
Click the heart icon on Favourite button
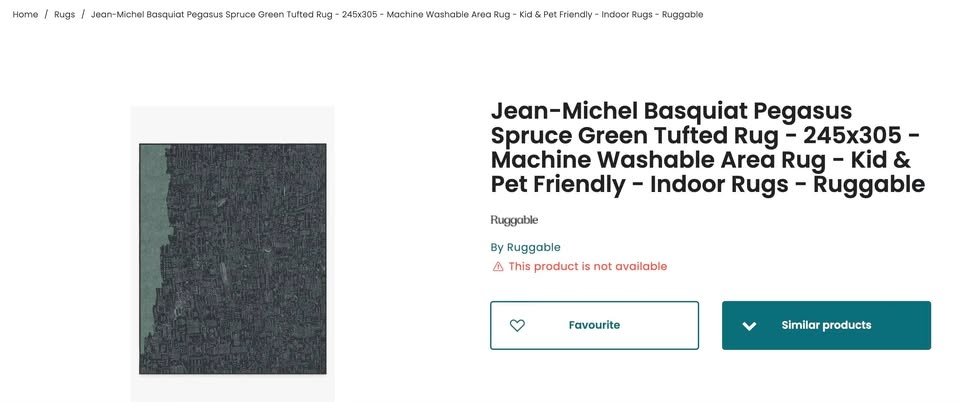tap(517, 325)
